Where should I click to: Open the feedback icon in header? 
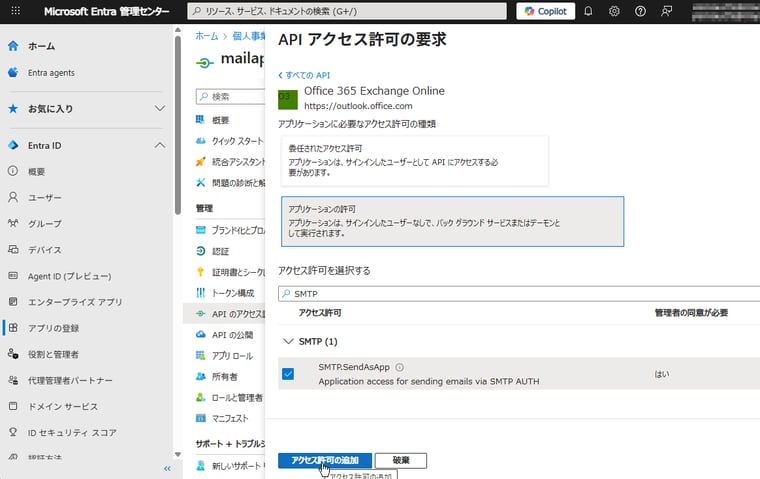666,11
